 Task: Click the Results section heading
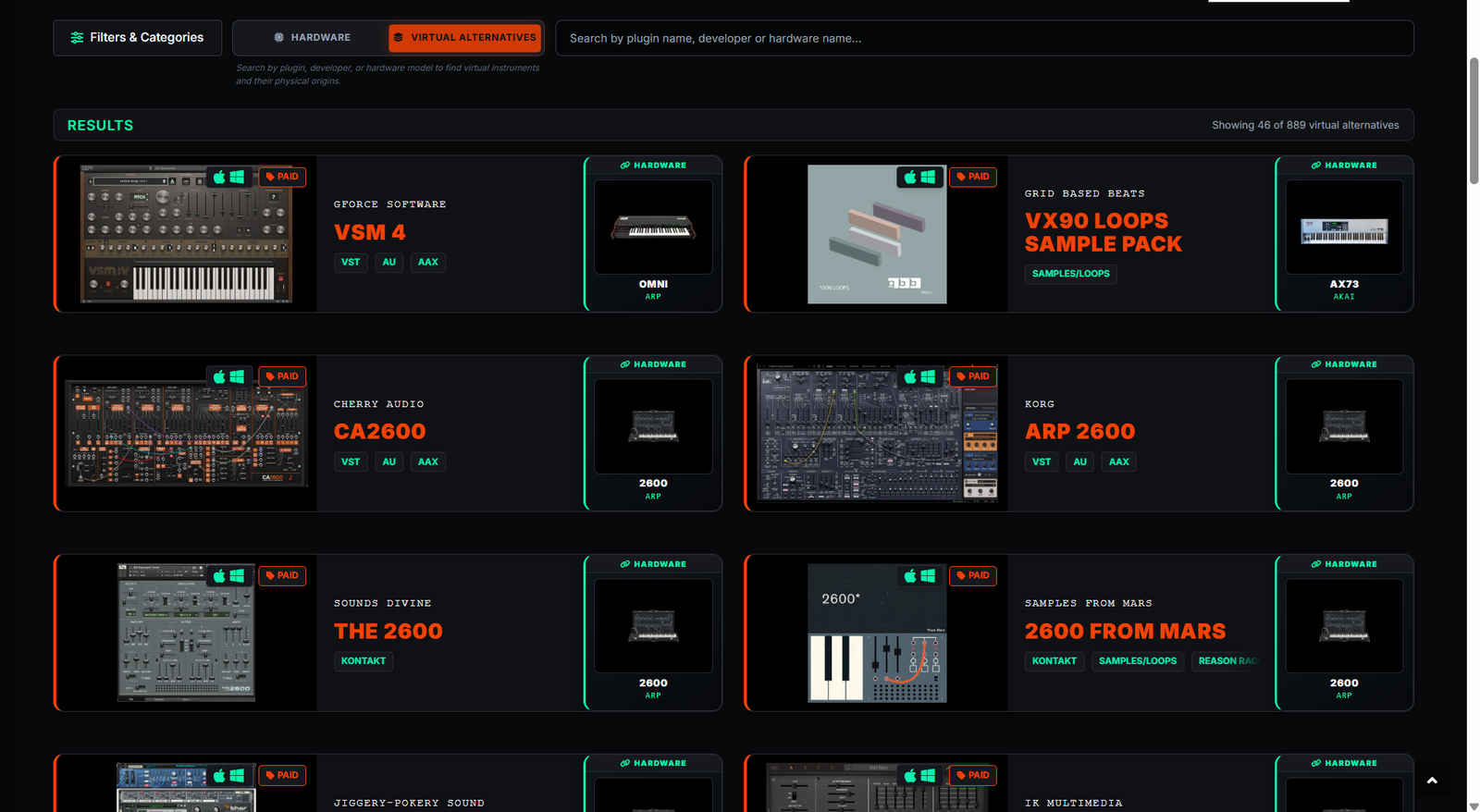(x=100, y=125)
